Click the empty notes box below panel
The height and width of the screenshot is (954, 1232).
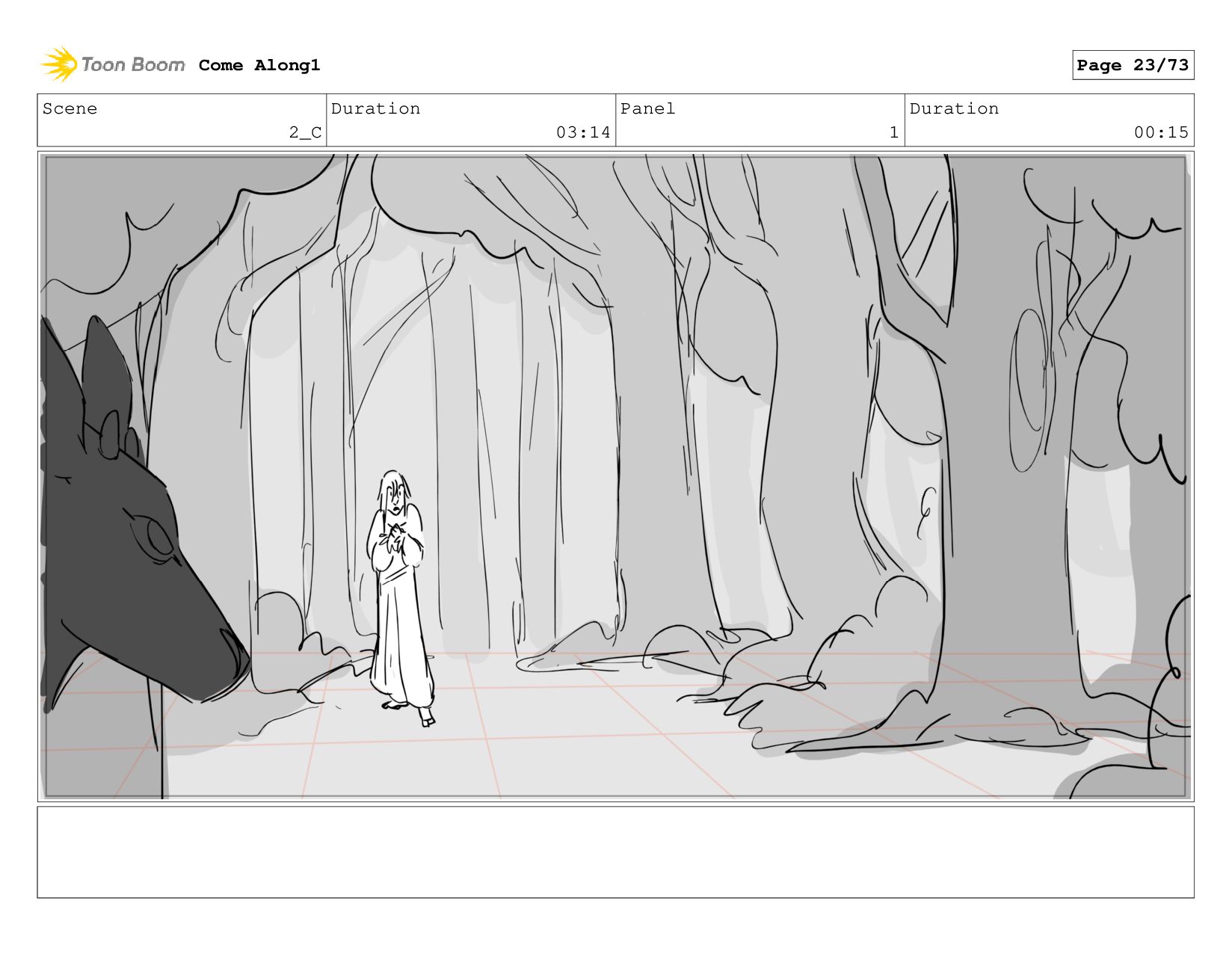click(x=615, y=852)
